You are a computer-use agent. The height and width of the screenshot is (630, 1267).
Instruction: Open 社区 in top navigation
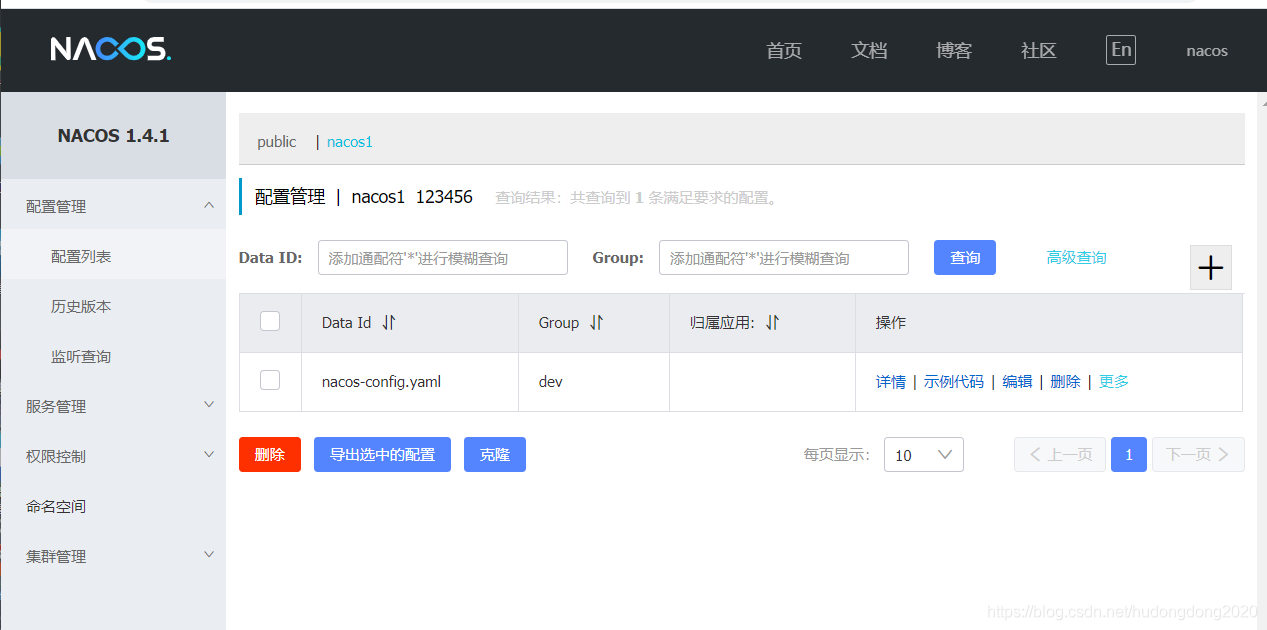point(1039,51)
